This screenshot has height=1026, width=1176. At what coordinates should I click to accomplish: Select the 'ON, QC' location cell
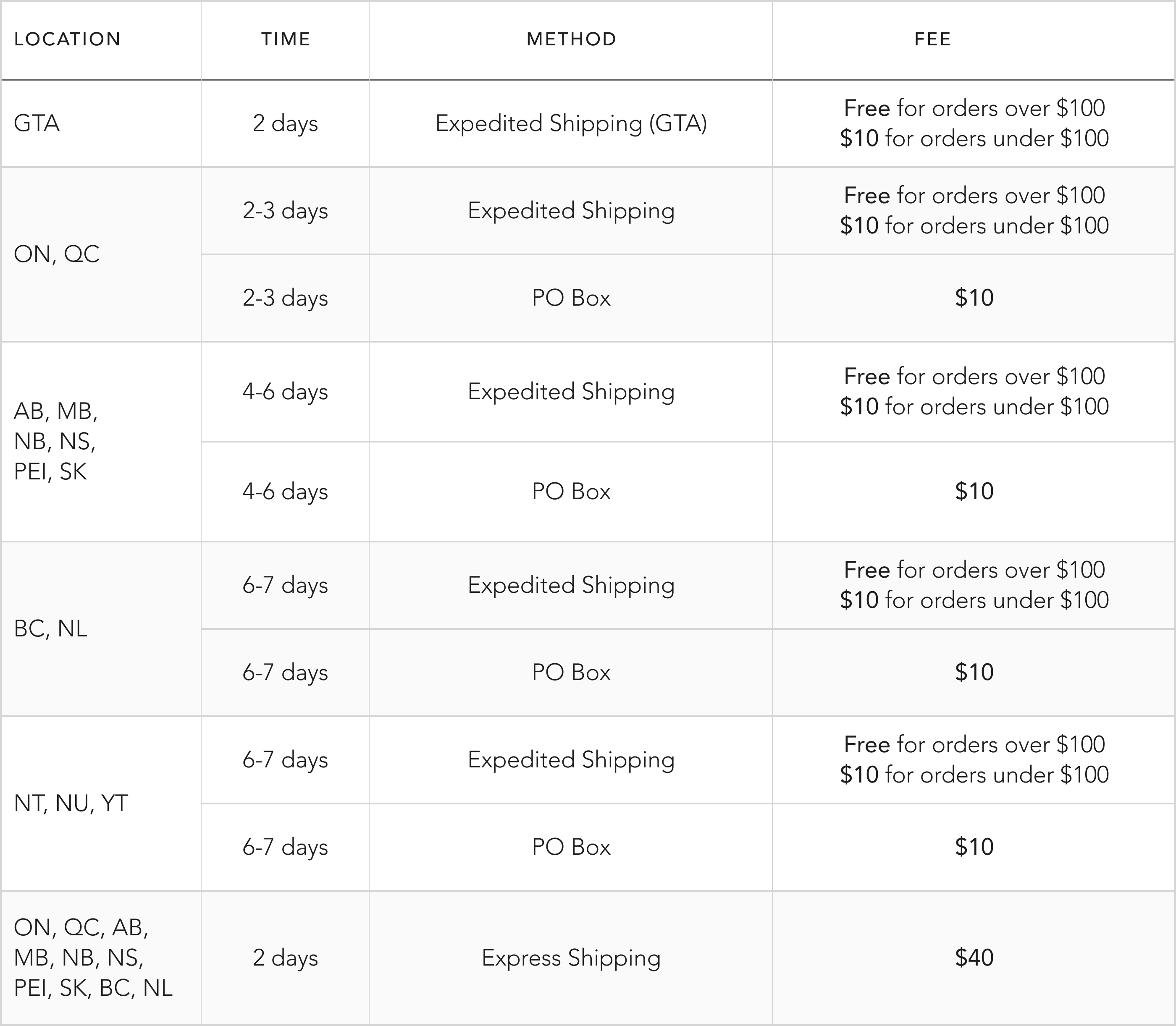click(x=57, y=254)
